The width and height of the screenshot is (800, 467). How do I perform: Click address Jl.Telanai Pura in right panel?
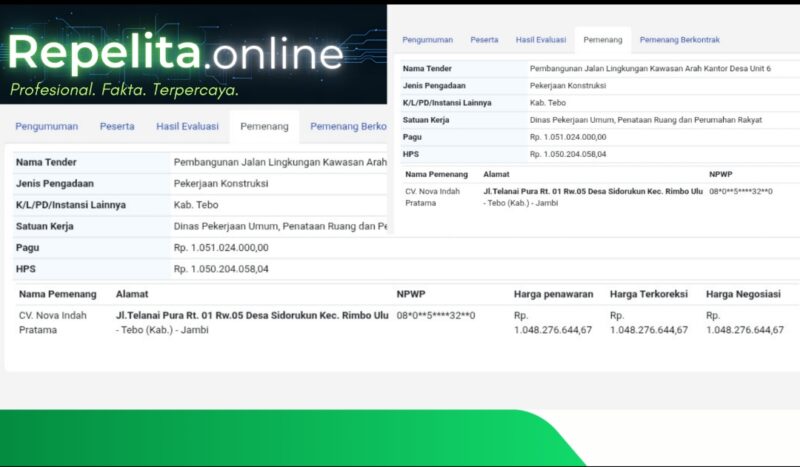tap(593, 197)
